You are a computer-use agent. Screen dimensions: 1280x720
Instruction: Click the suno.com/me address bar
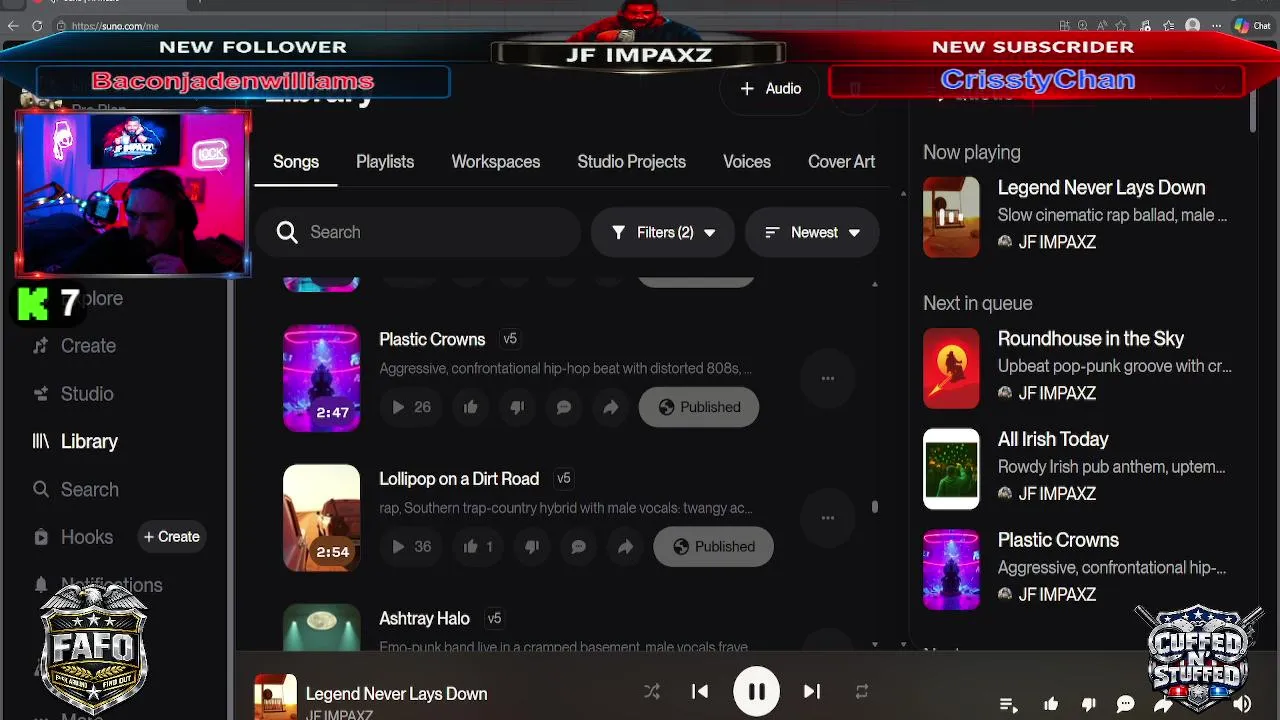pos(115,26)
